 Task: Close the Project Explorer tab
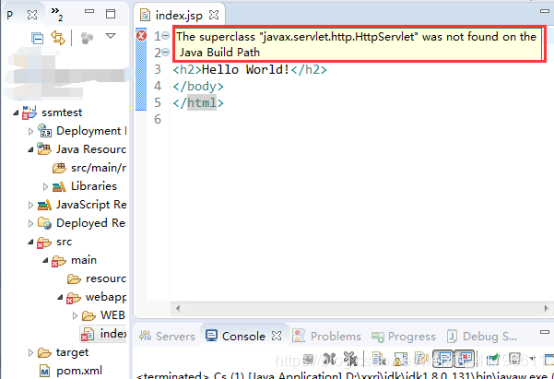point(32,14)
